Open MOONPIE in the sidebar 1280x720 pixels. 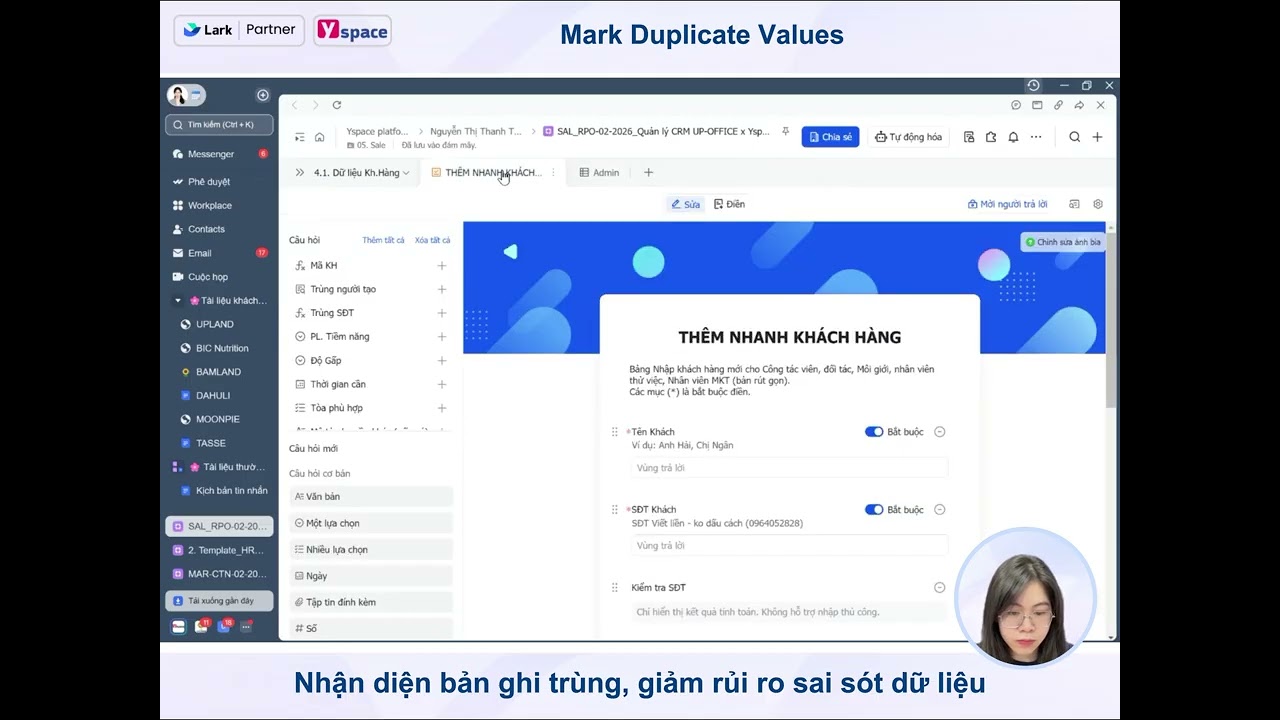click(217, 420)
